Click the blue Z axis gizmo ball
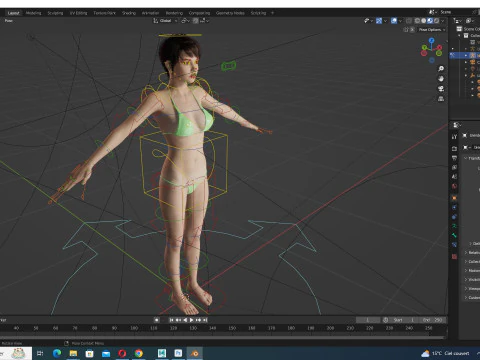 432,41
